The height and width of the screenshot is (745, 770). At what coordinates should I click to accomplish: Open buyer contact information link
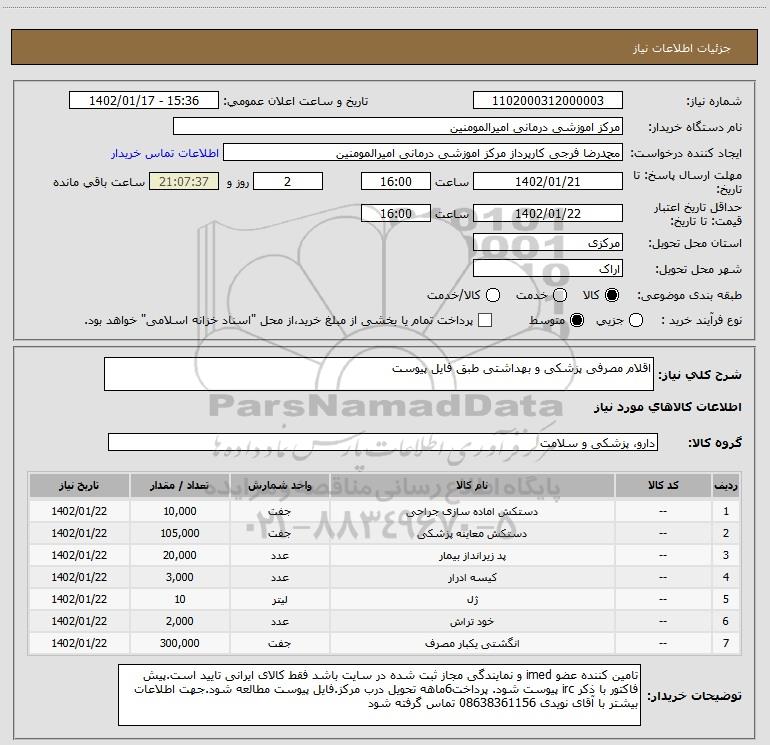coord(165,153)
